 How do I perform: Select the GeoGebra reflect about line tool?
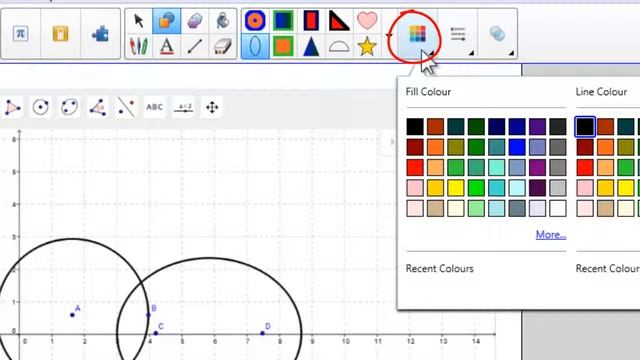[x=126, y=108]
